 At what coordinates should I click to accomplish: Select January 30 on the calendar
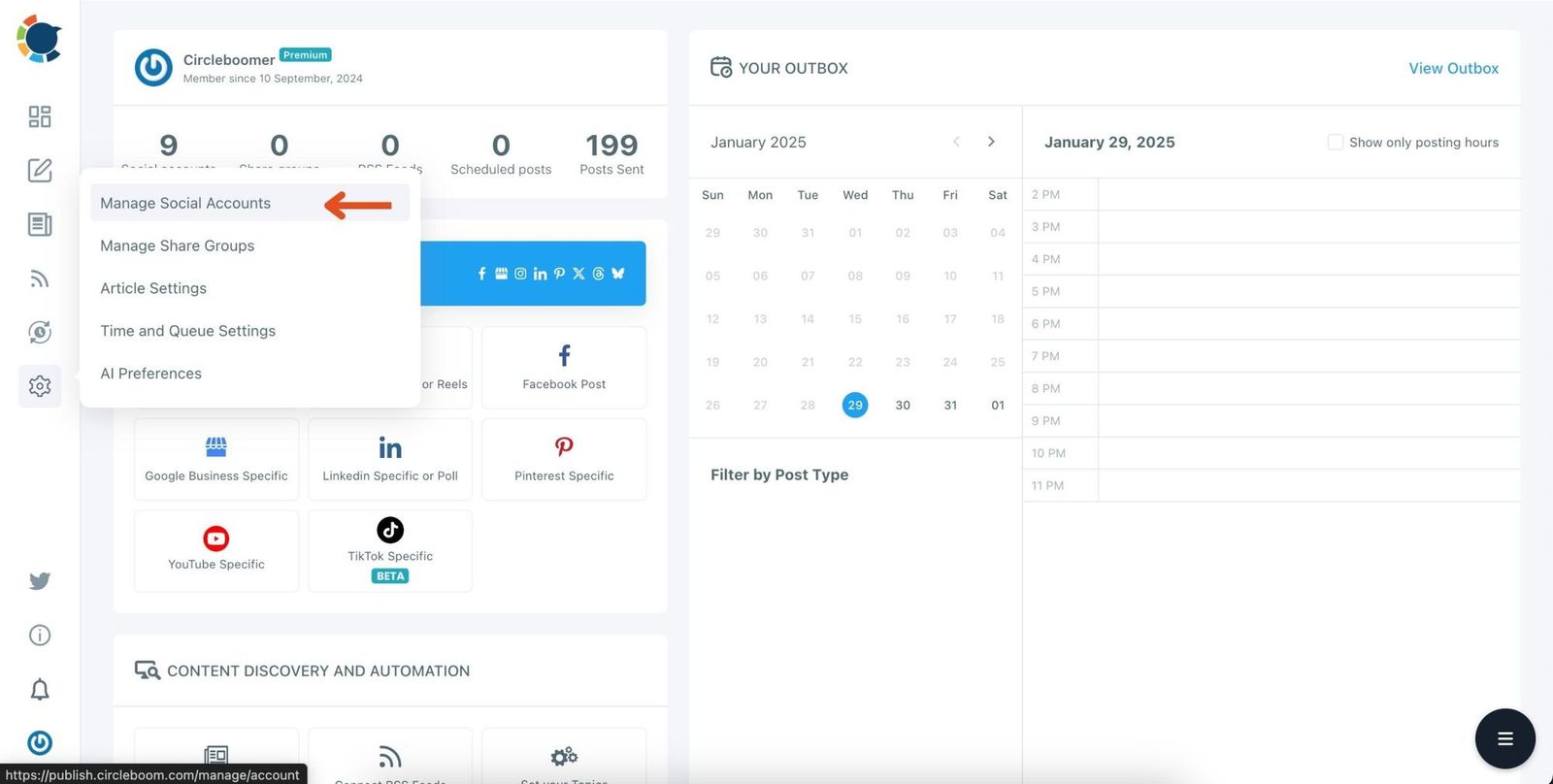tap(903, 406)
